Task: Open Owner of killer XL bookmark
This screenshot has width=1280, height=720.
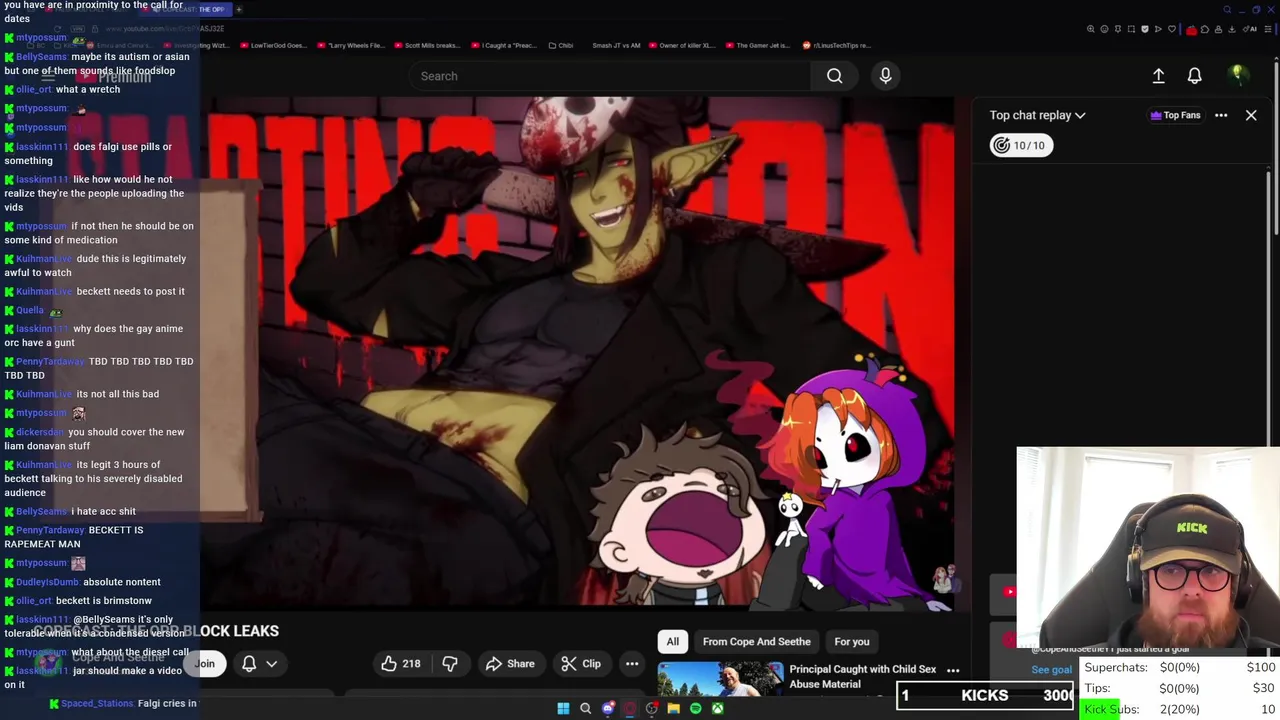Action: (x=683, y=45)
